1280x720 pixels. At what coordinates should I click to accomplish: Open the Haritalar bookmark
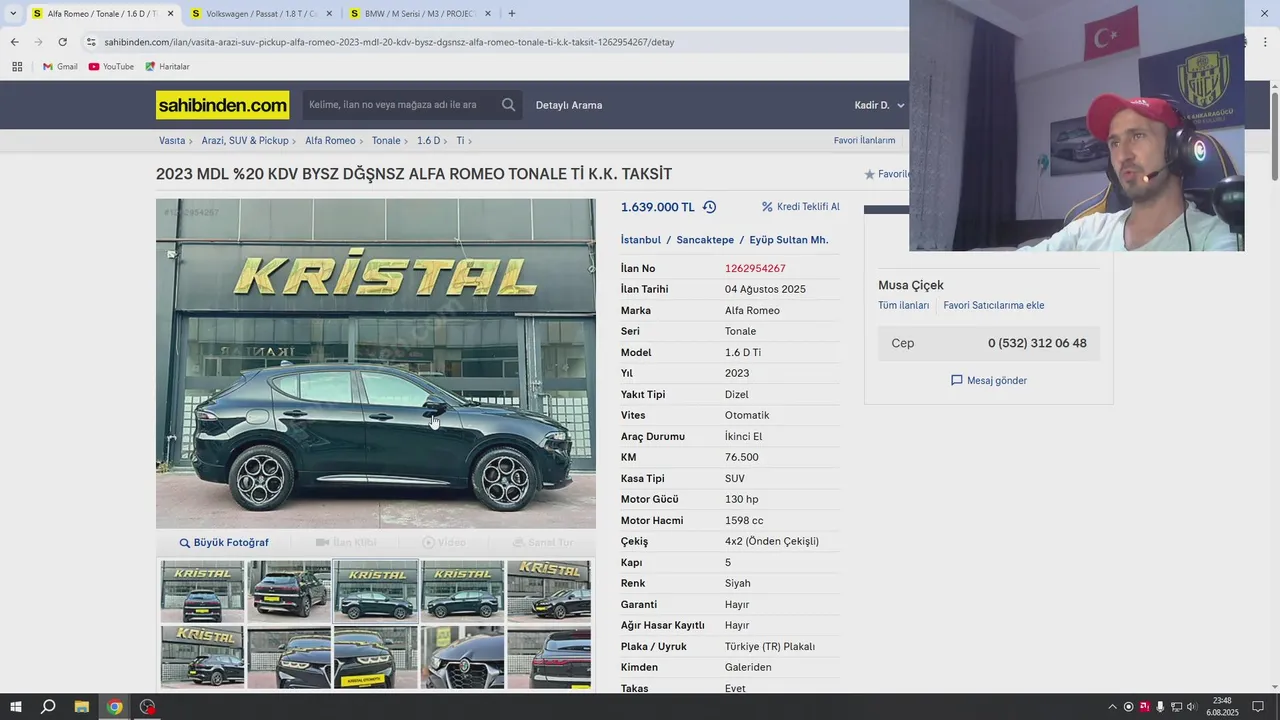tap(167, 67)
